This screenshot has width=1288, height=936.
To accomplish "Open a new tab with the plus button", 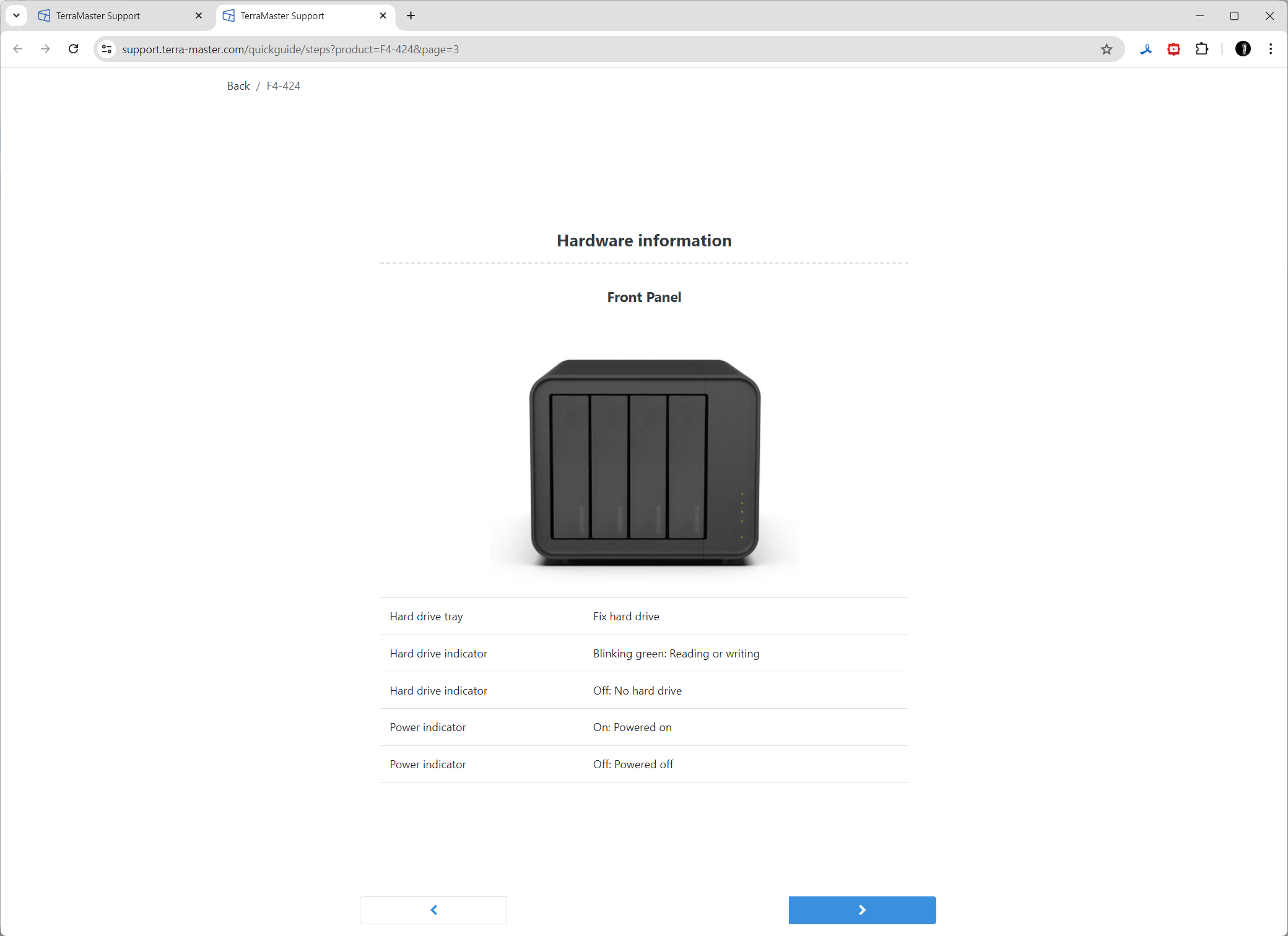I will point(411,15).
